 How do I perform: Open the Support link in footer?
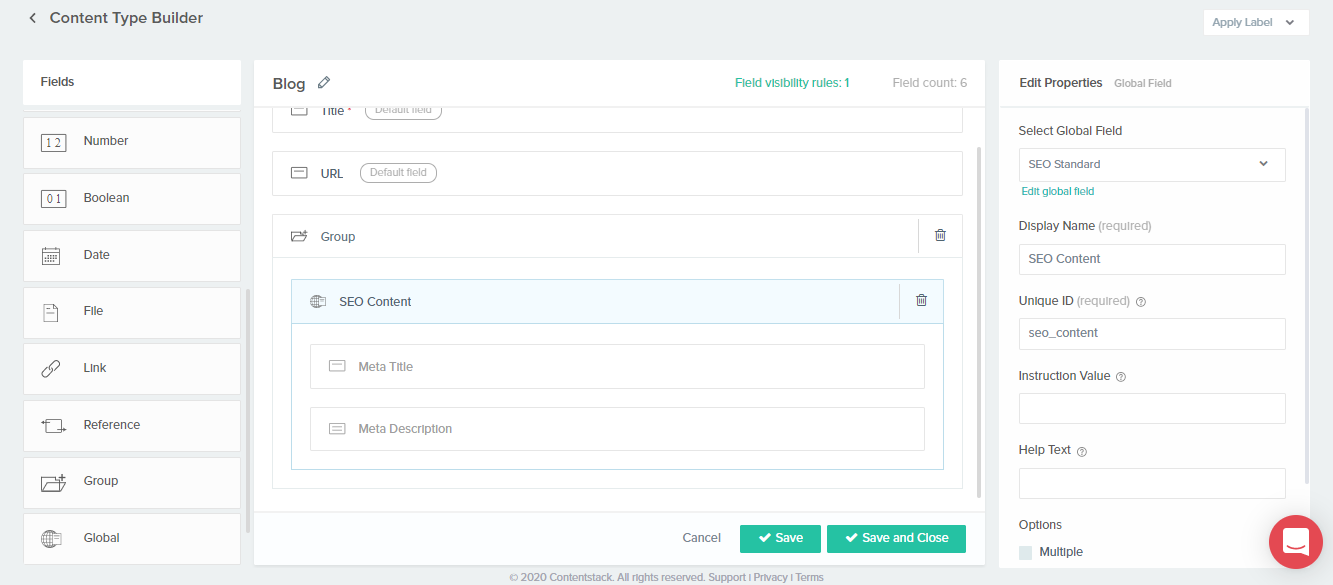pyautogui.click(x=727, y=577)
